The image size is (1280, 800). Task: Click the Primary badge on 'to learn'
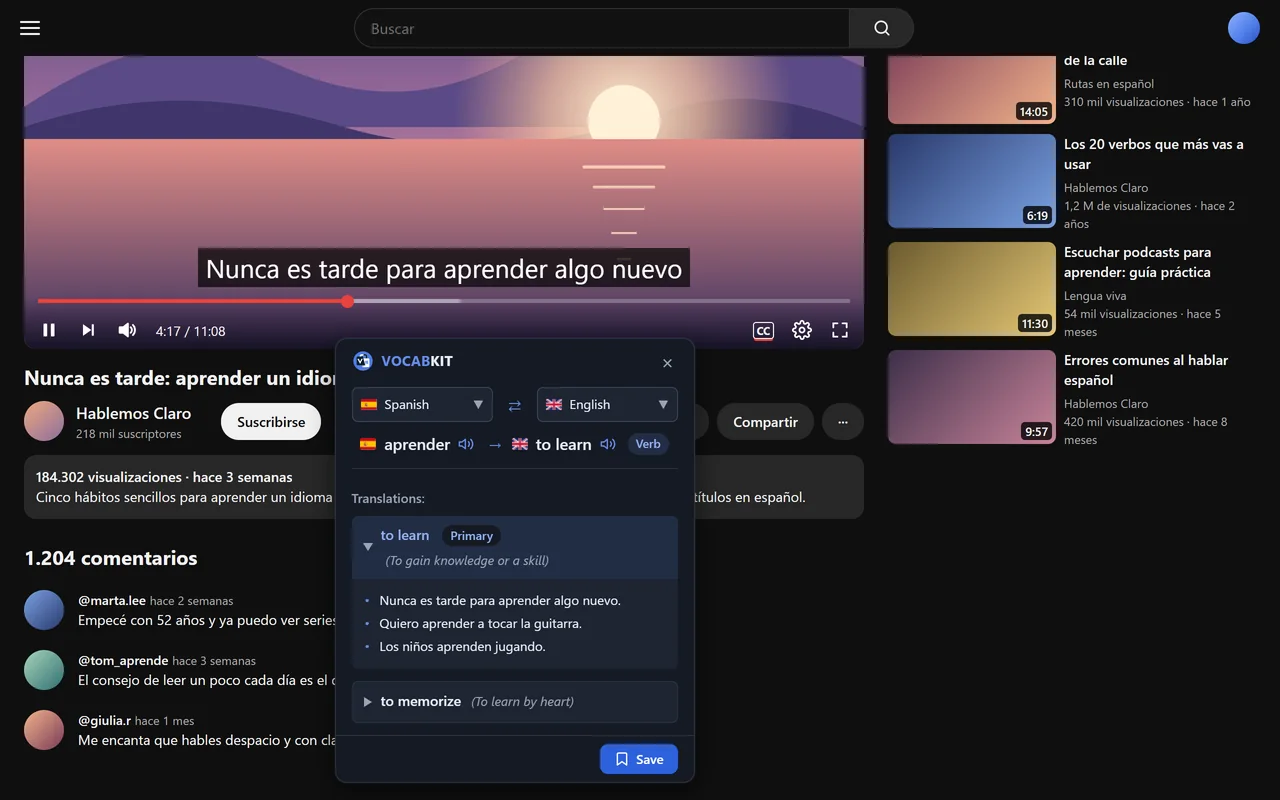[471, 536]
